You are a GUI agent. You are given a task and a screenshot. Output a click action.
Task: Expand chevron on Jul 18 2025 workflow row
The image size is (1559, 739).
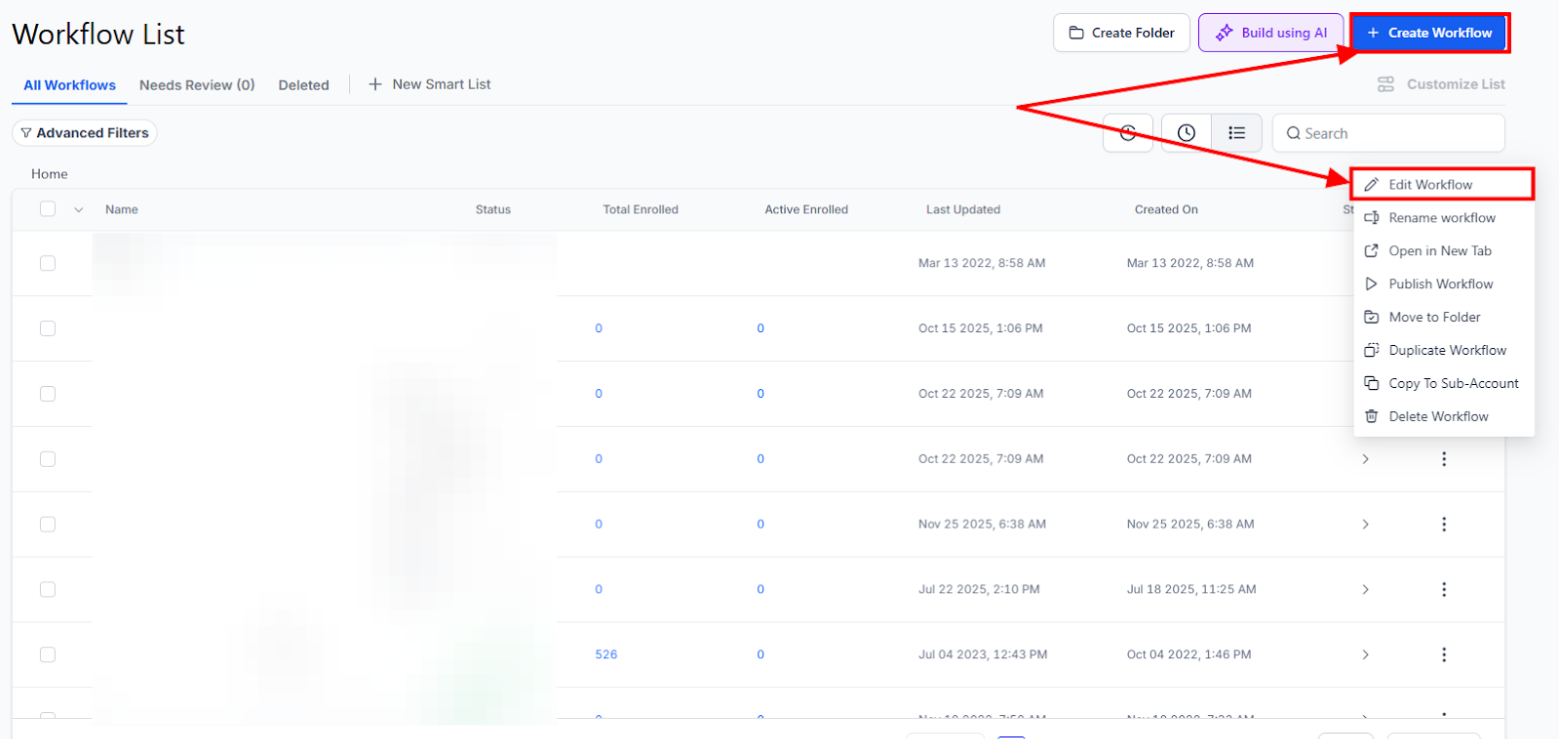(x=1365, y=589)
